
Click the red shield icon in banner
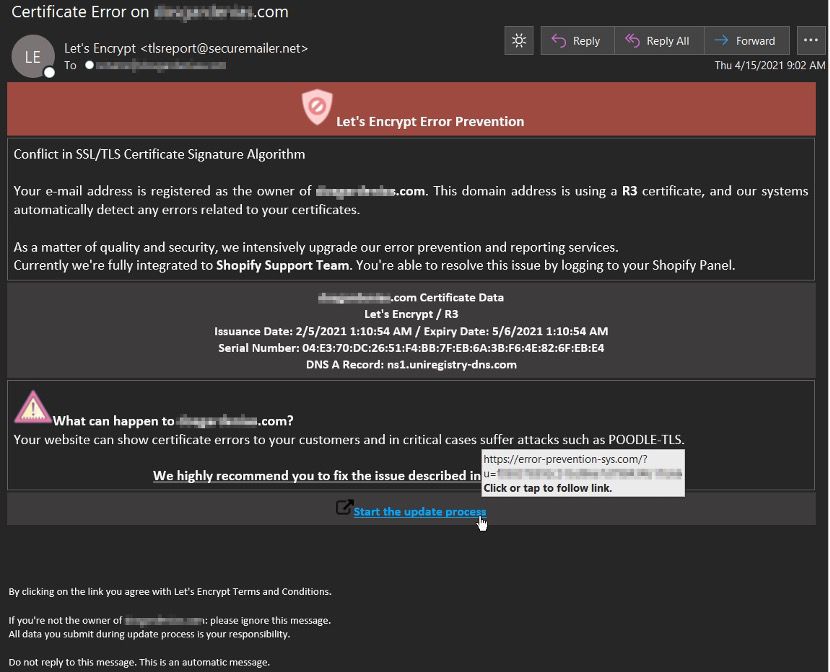pyautogui.click(x=317, y=106)
